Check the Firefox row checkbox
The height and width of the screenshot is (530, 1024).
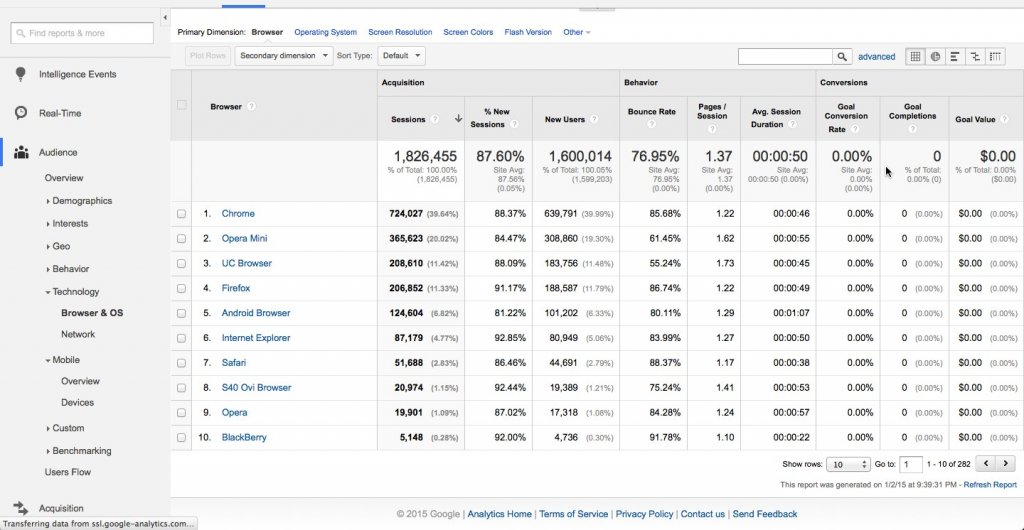tap(182, 288)
